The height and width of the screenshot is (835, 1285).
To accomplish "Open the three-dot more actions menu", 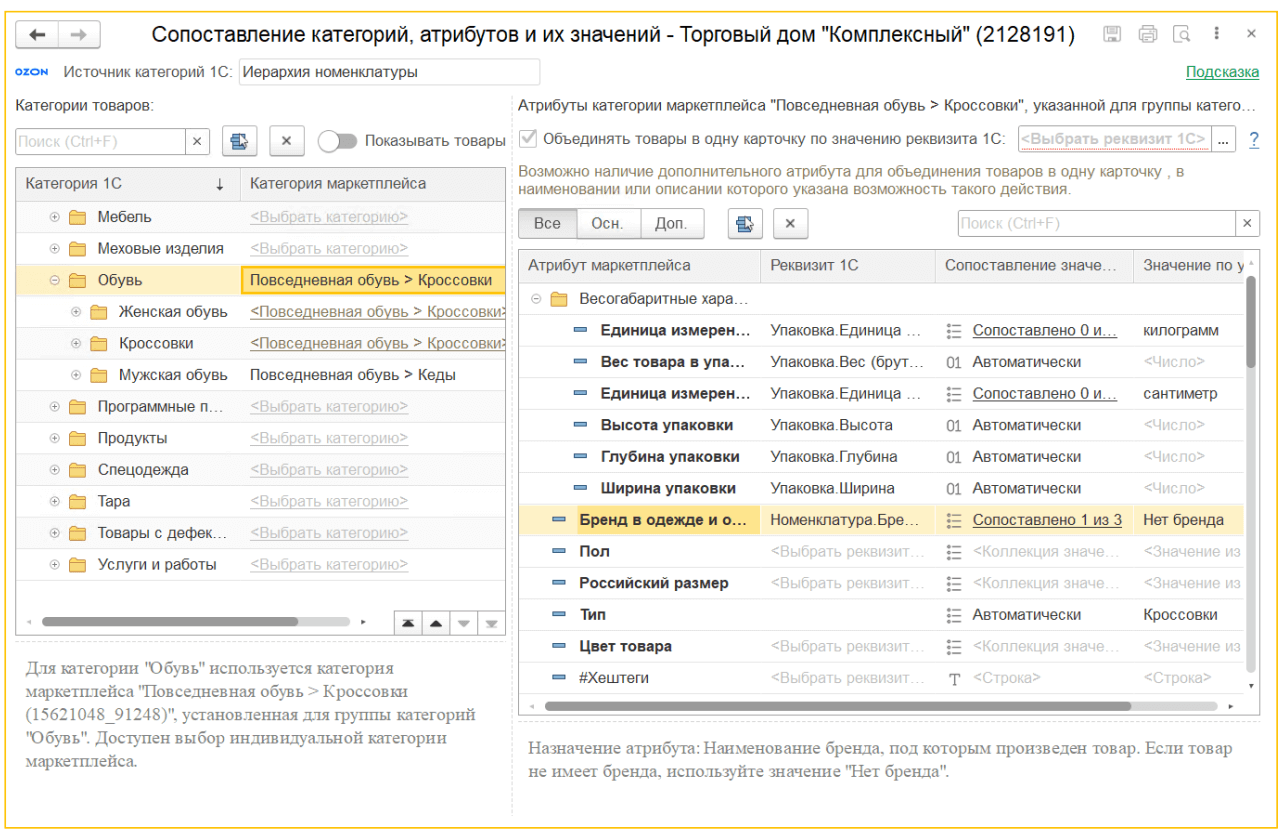I will click(x=1216, y=35).
